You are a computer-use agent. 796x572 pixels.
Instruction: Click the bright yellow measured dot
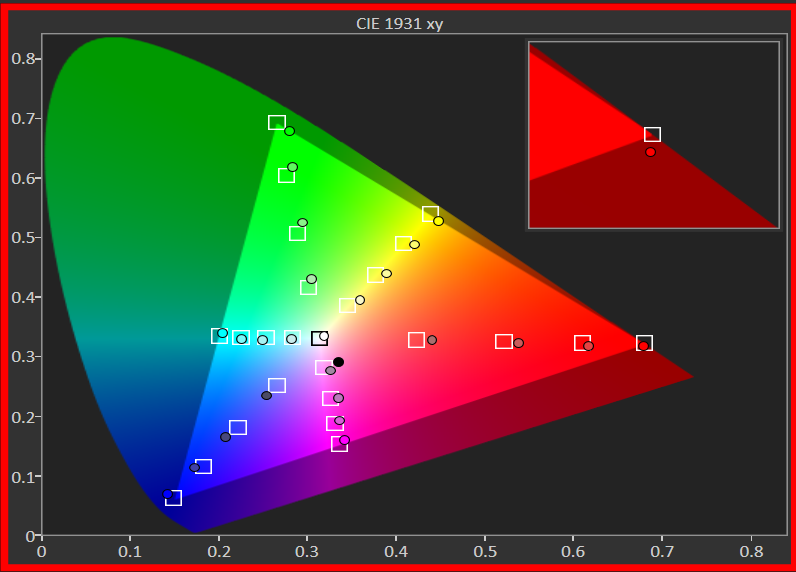tap(438, 221)
